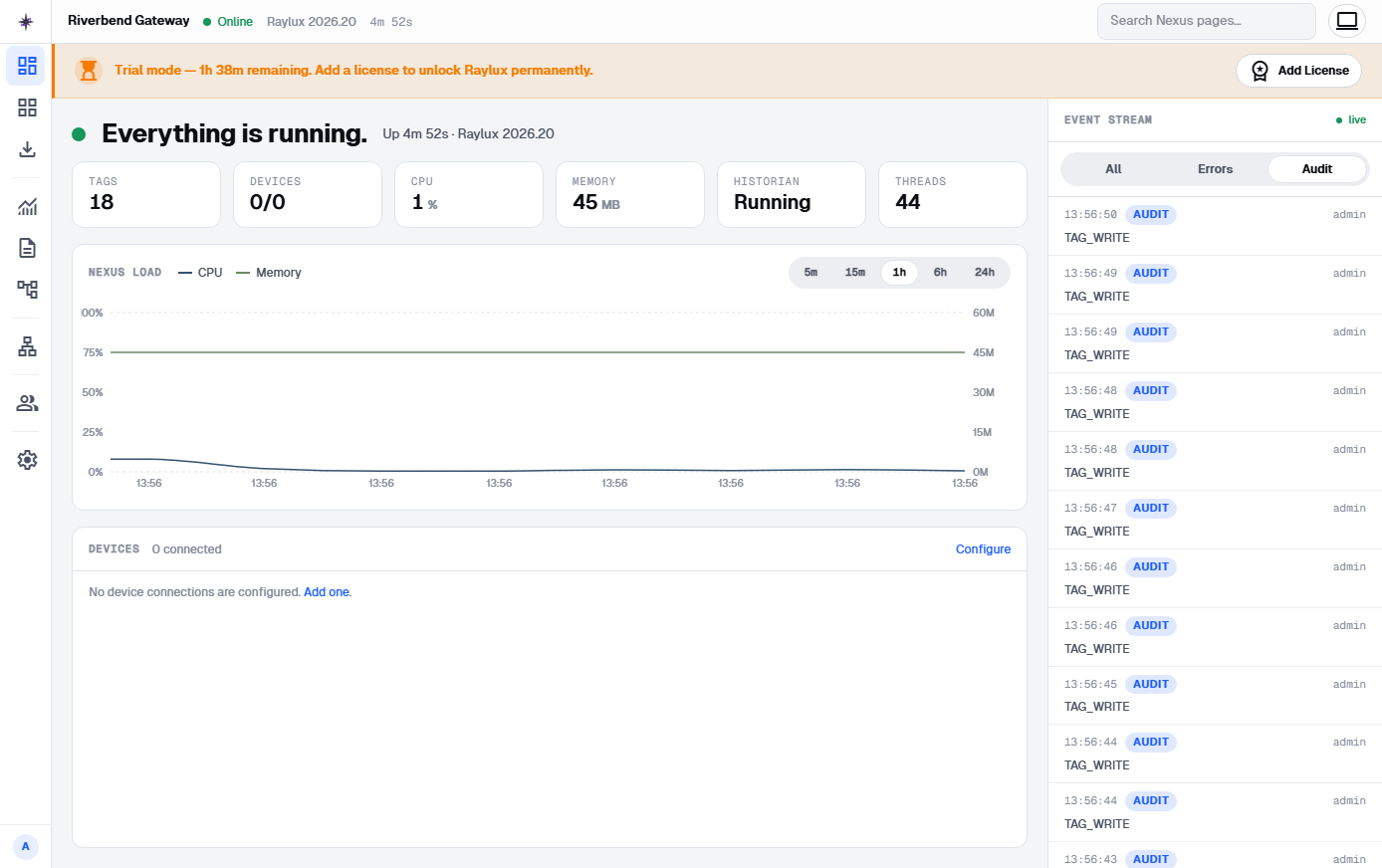The image size is (1382, 868).
Task: Switch event stream to All tab
Action: pos(1113,169)
